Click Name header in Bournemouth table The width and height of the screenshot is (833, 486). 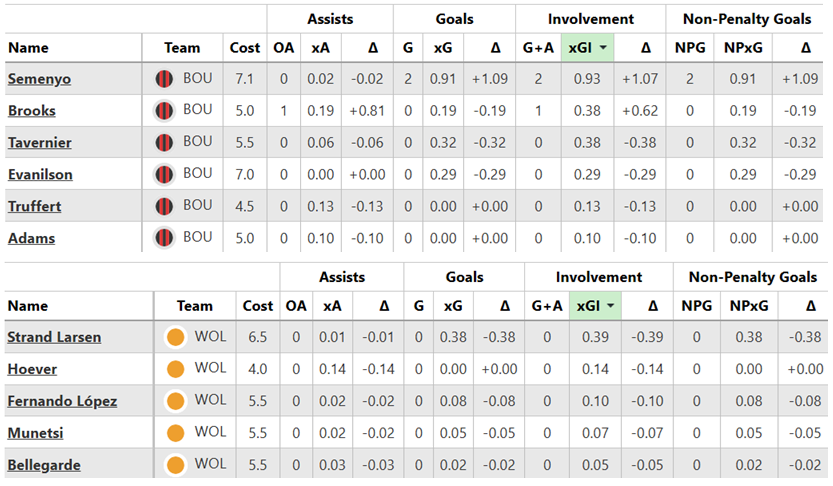coord(28,47)
